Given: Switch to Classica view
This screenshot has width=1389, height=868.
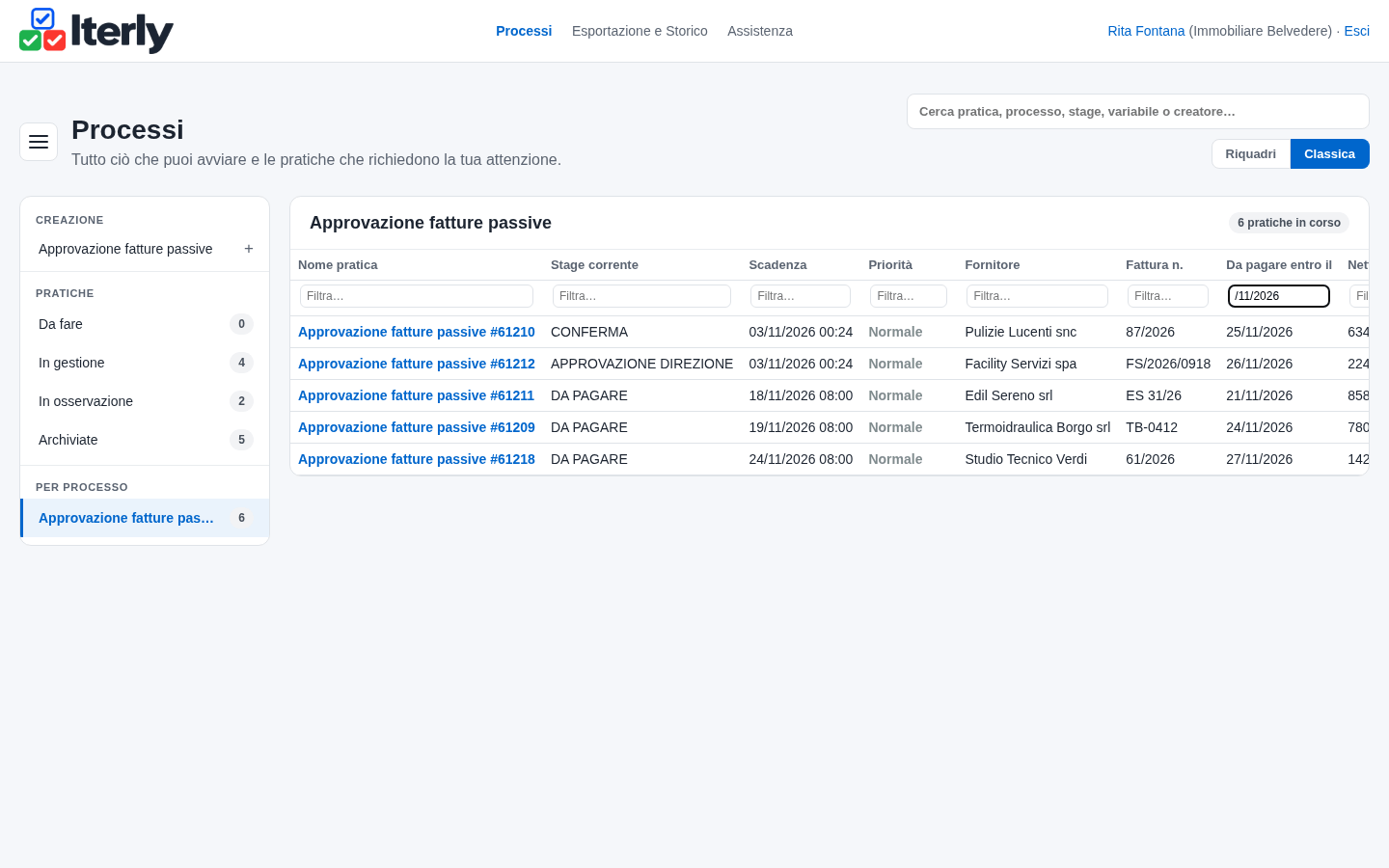Looking at the screenshot, I should (x=1329, y=154).
